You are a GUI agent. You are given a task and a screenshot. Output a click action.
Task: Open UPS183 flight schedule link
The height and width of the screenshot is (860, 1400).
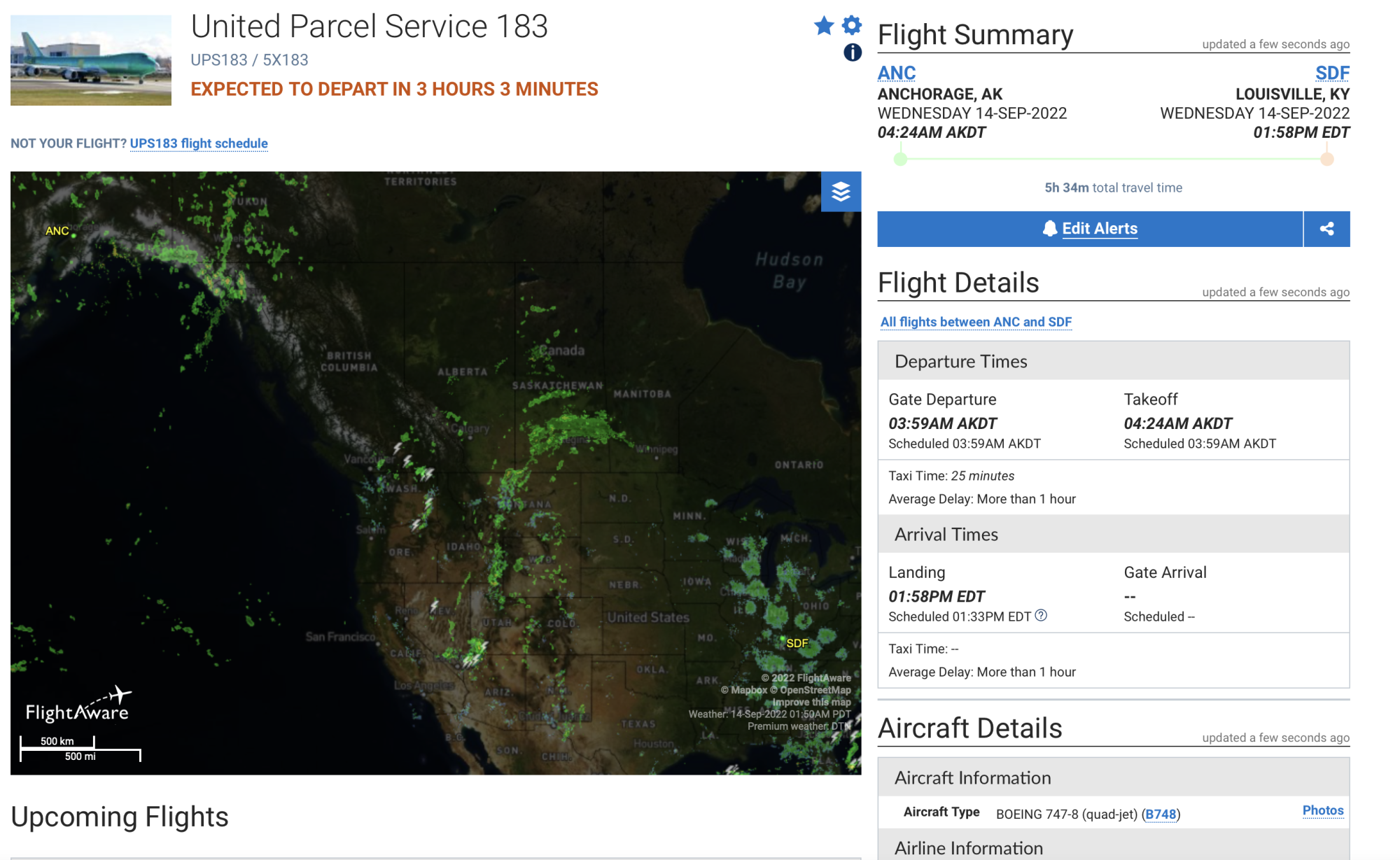[199, 143]
